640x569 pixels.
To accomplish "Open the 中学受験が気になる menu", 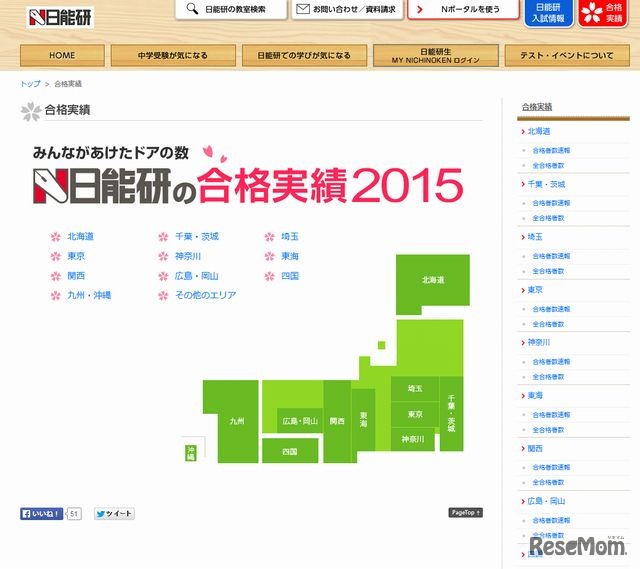I will point(173,55).
